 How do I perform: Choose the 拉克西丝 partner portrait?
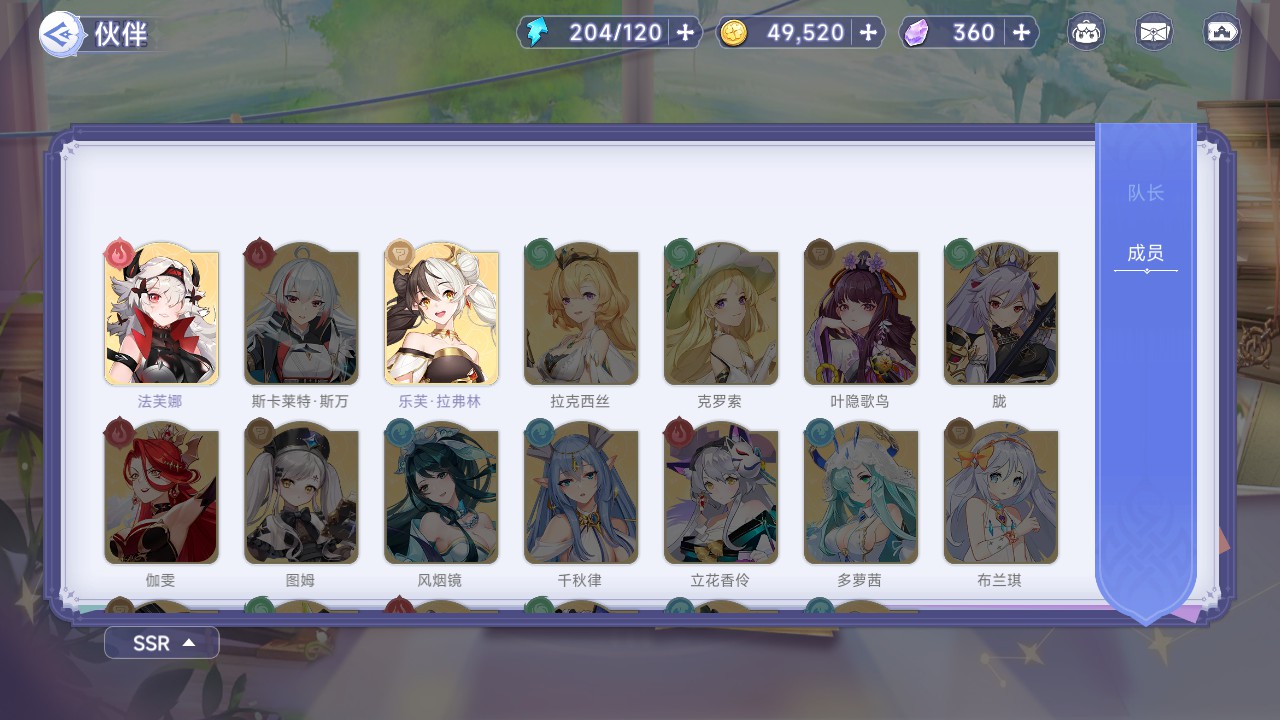(x=581, y=314)
